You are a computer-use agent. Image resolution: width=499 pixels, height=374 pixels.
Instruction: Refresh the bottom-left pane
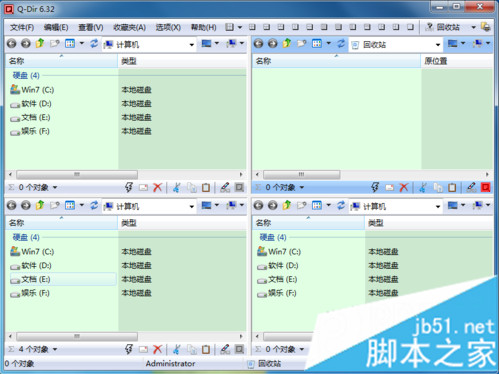(x=94, y=205)
